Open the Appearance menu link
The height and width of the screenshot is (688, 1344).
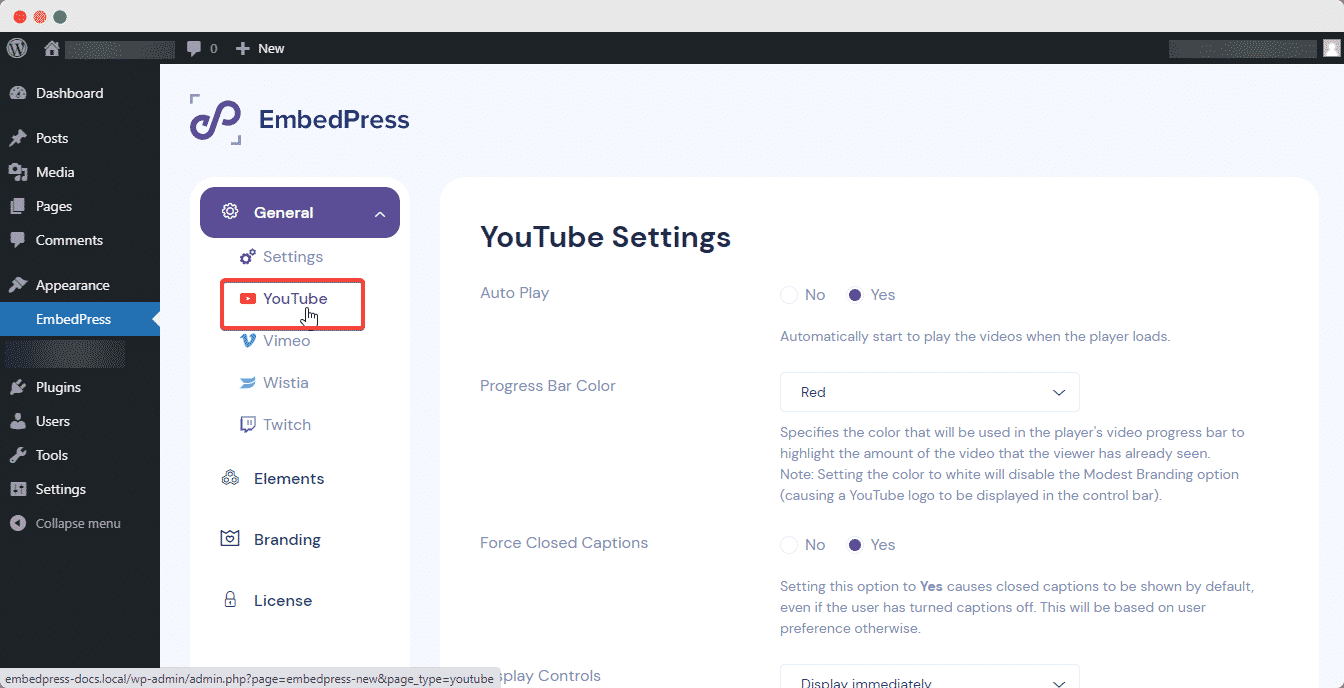pos(73,285)
